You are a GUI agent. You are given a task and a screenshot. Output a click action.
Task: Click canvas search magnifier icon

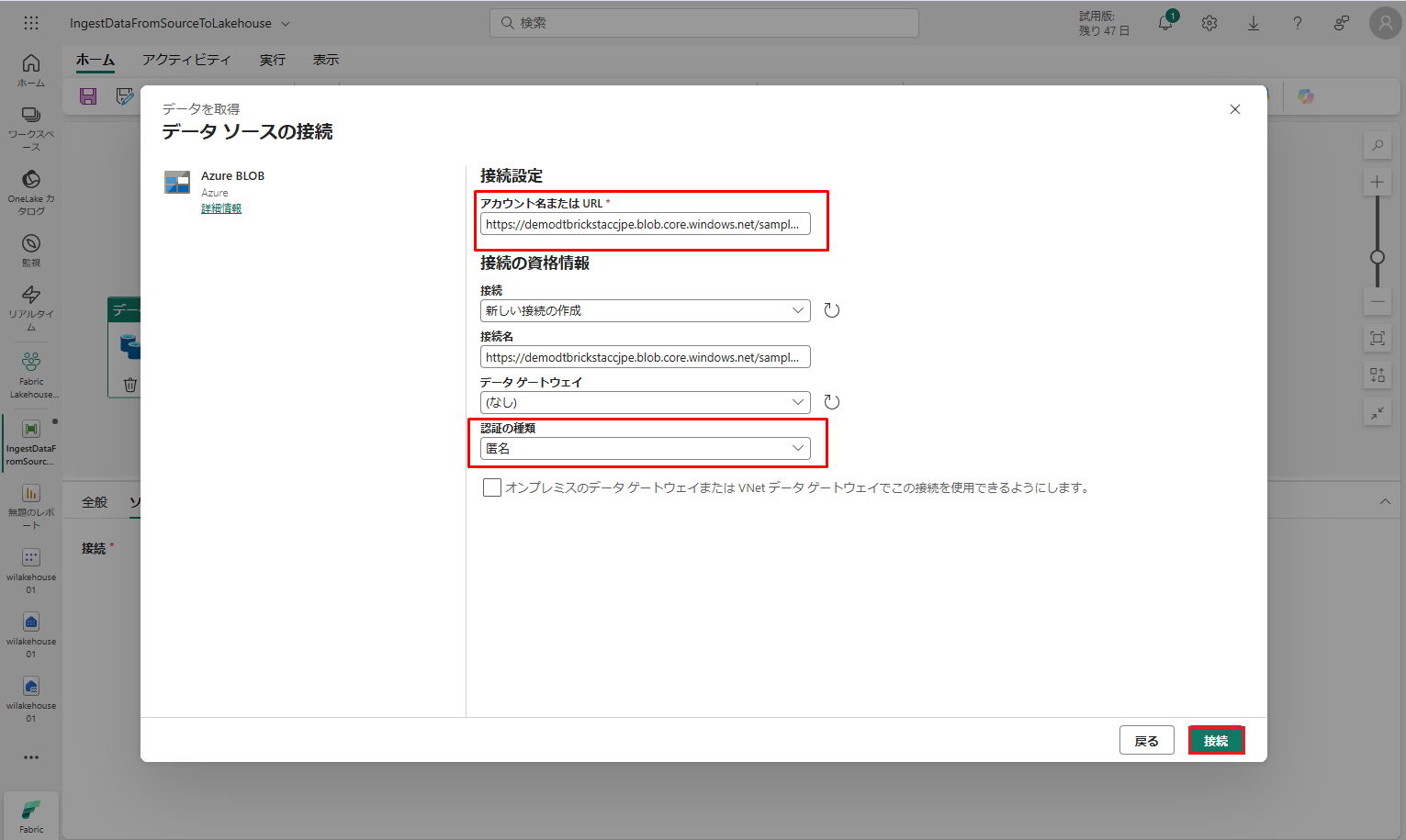pos(1378,145)
